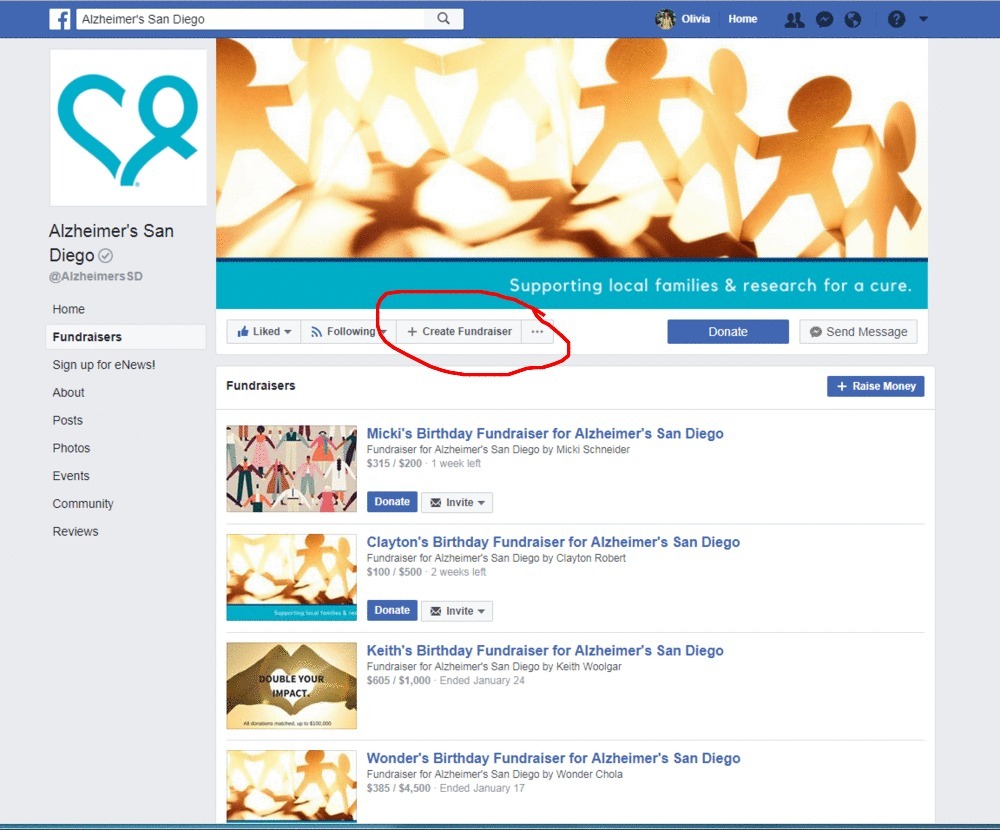Click the search magnifier icon
Screen dimensions: 1000x830
point(443,19)
